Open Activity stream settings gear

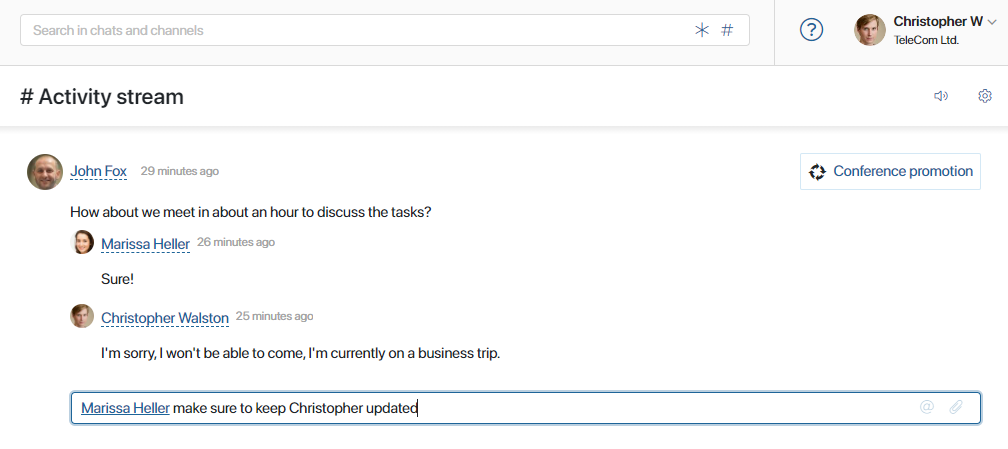[x=985, y=96]
